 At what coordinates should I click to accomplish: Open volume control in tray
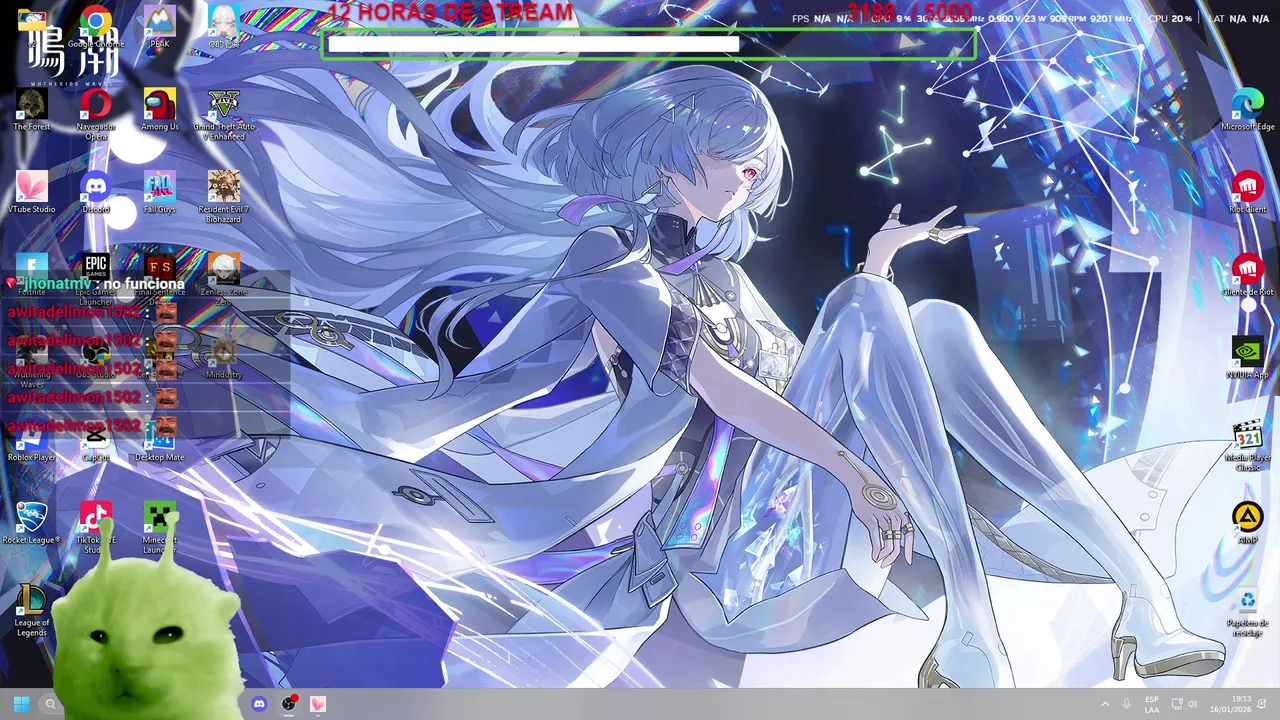(x=1192, y=704)
